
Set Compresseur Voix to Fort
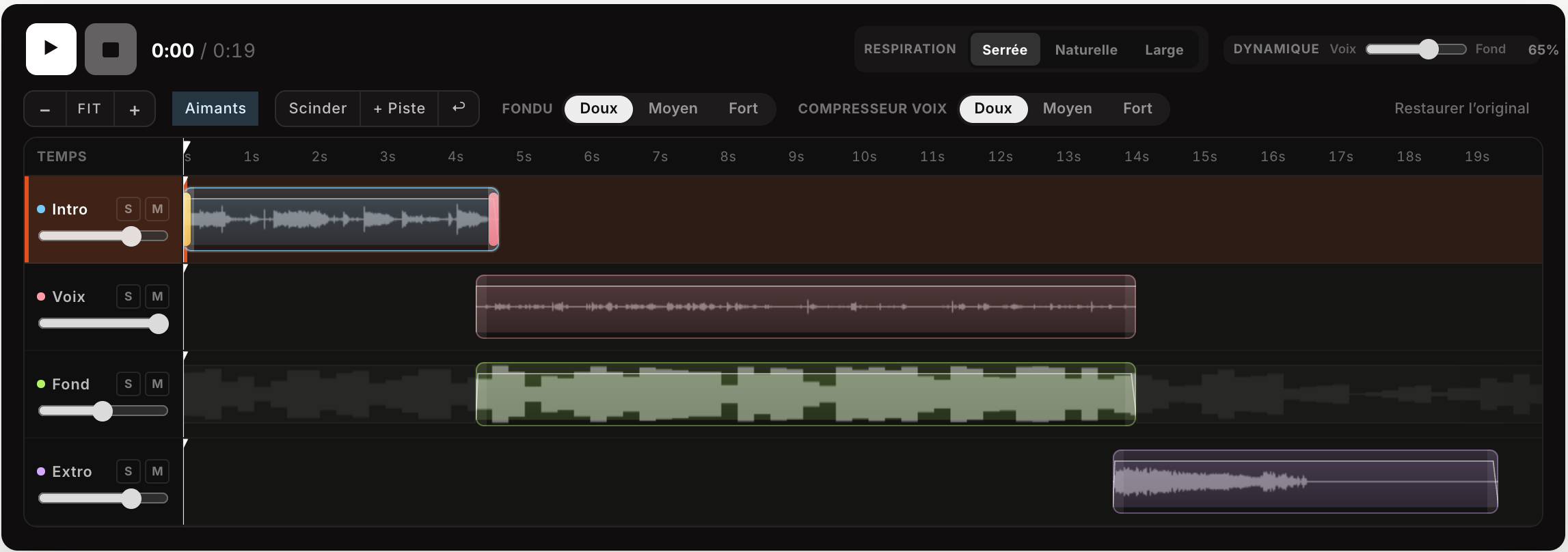1137,109
